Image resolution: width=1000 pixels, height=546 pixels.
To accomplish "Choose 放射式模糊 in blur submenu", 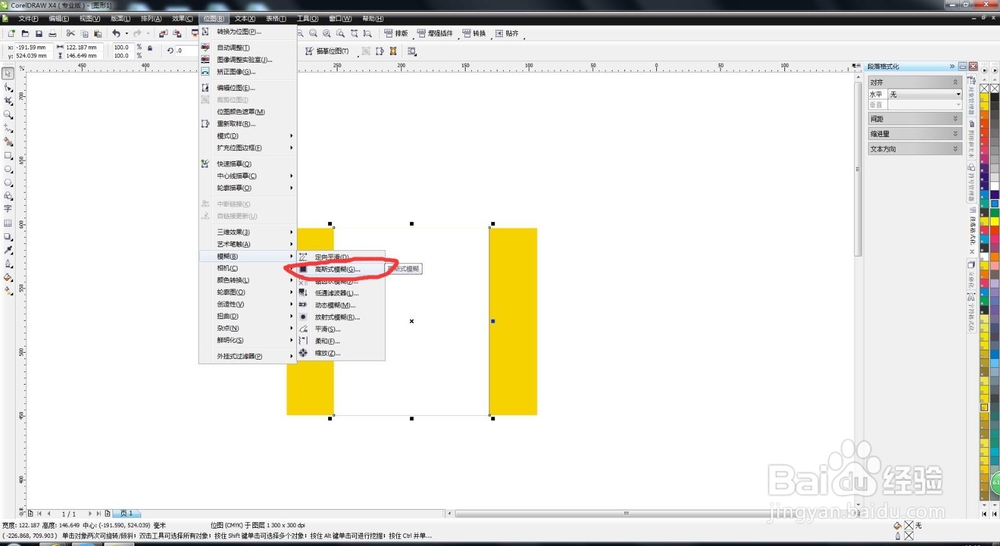I will tap(341, 317).
